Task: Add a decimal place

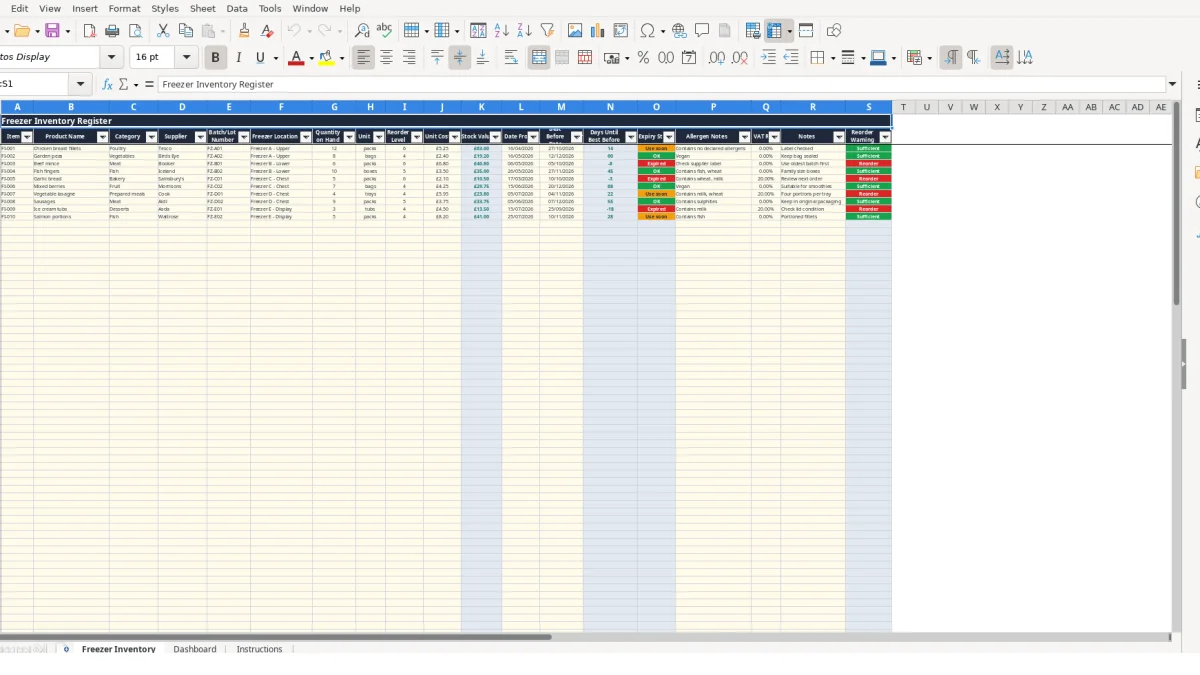Action: click(717, 58)
